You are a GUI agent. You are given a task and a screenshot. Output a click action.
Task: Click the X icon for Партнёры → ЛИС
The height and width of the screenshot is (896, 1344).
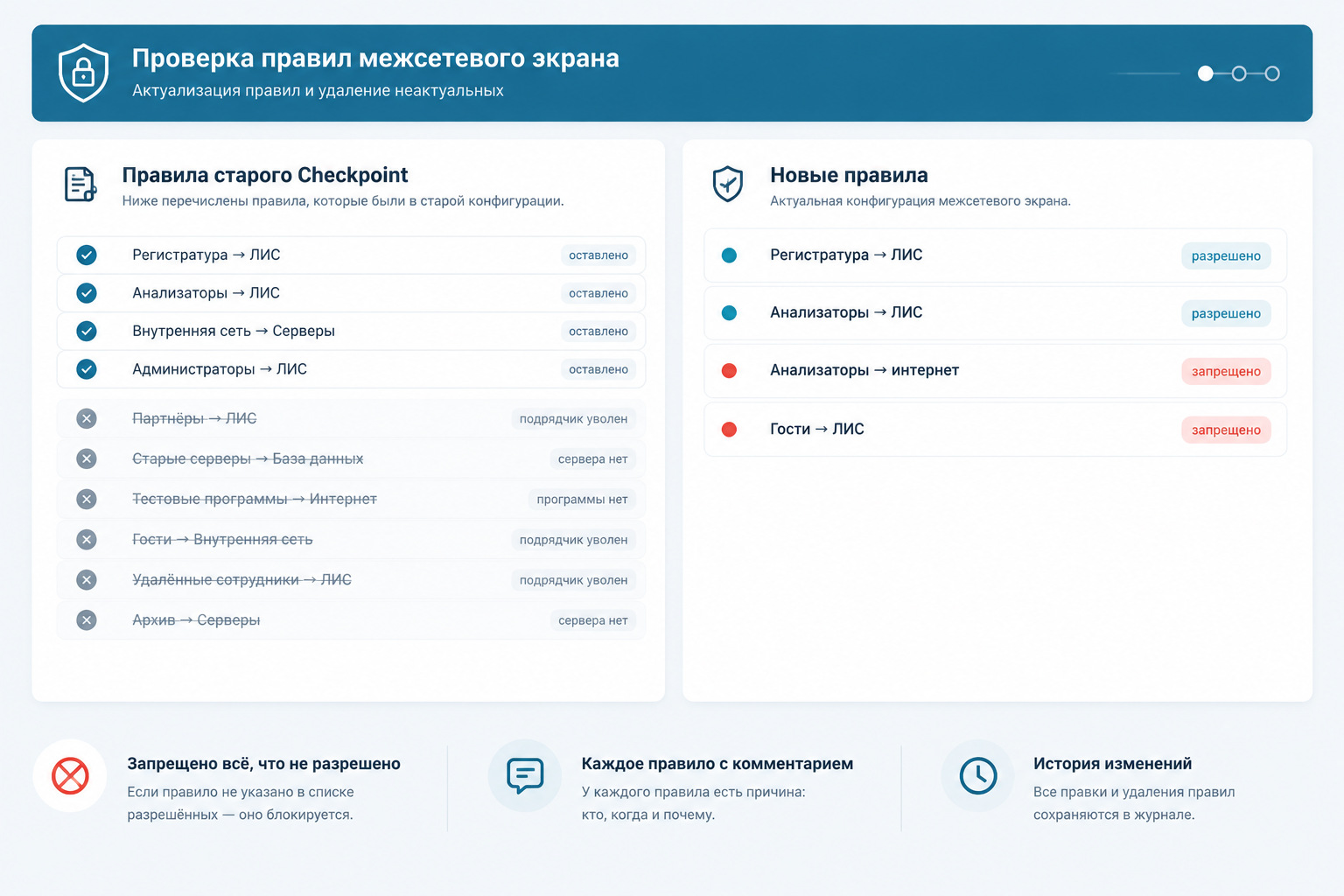pos(87,418)
